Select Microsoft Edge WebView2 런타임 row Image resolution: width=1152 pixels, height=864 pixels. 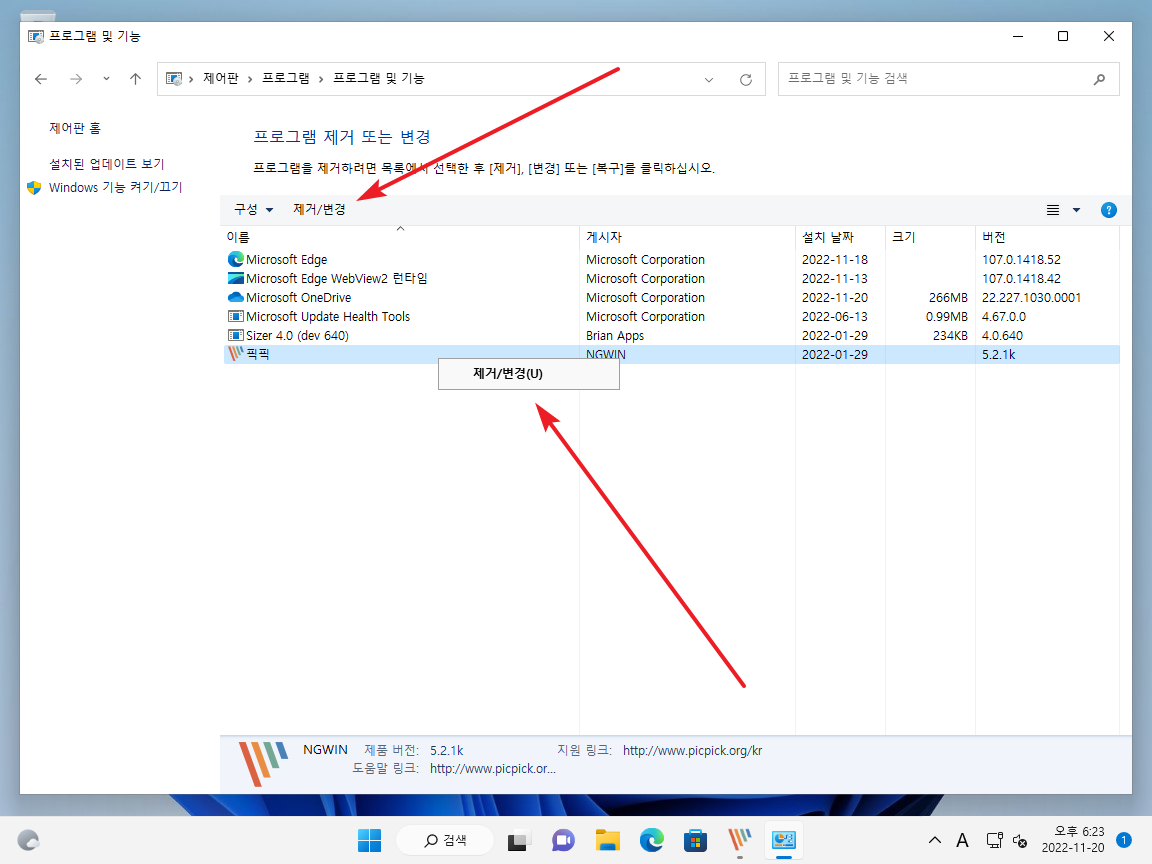671,278
